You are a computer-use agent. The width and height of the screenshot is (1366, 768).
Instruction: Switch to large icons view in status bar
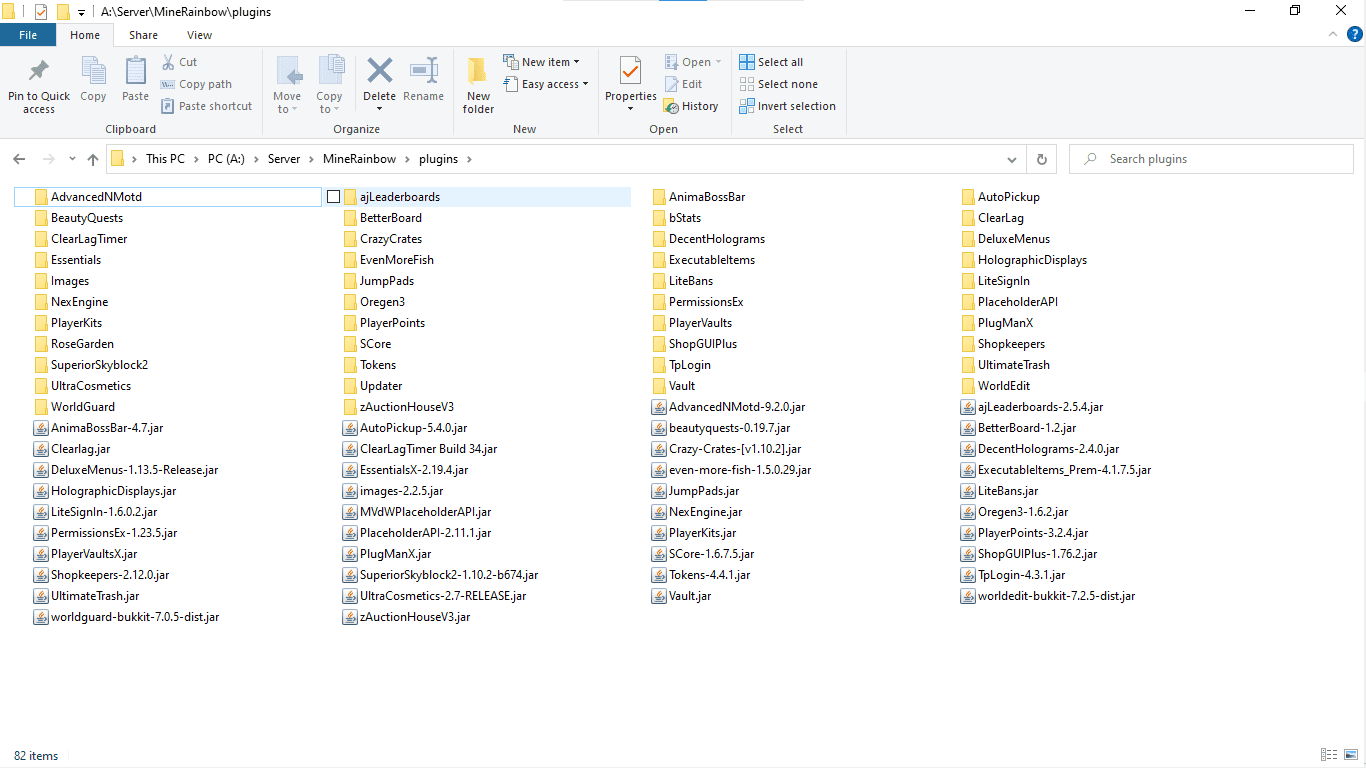[x=1350, y=755]
